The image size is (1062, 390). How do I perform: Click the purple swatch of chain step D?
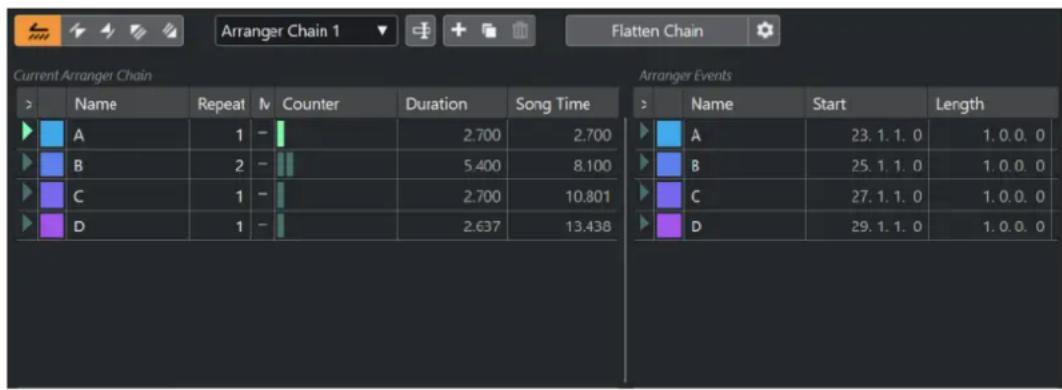pos(52,226)
